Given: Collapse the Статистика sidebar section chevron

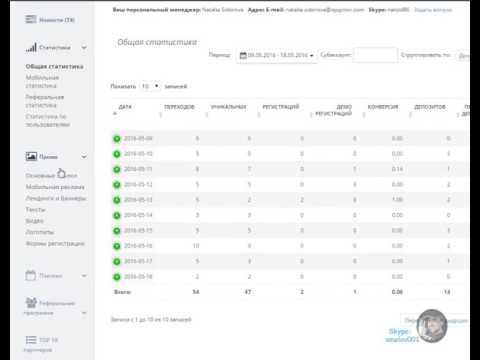Looking at the screenshot, I should [x=84, y=47].
